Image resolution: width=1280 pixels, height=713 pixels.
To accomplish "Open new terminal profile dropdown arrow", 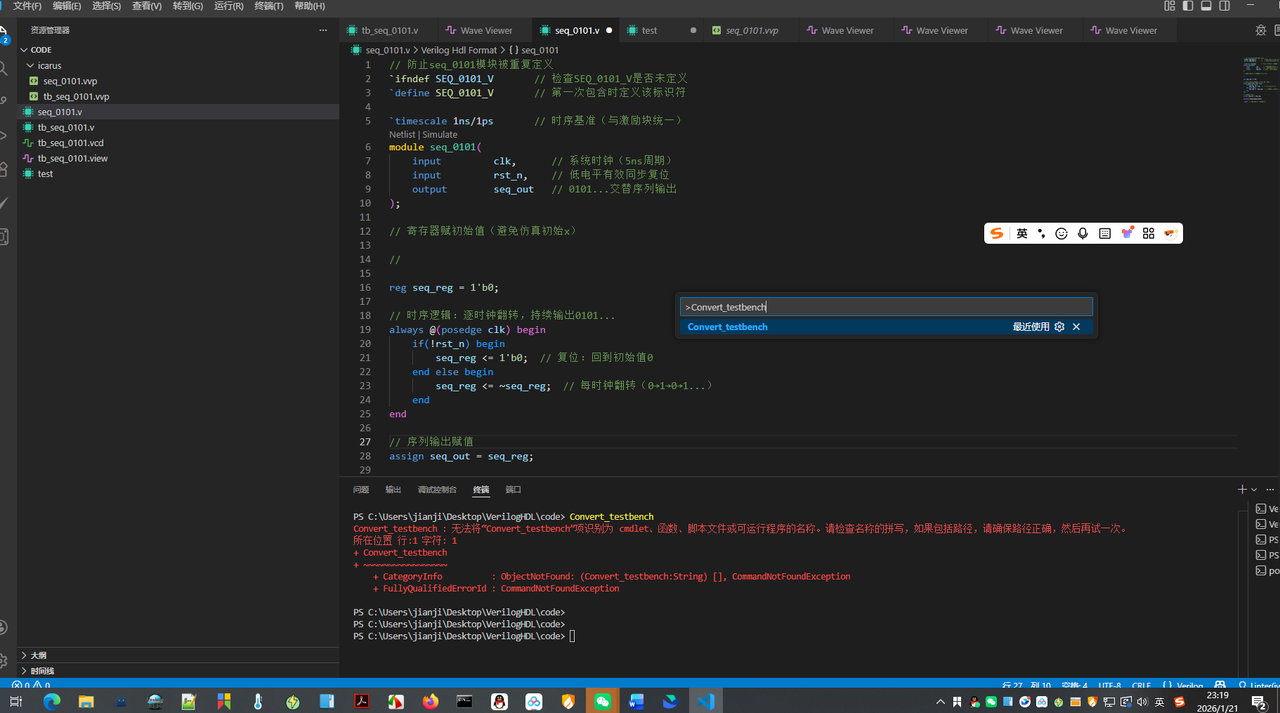I will tap(1254, 490).
